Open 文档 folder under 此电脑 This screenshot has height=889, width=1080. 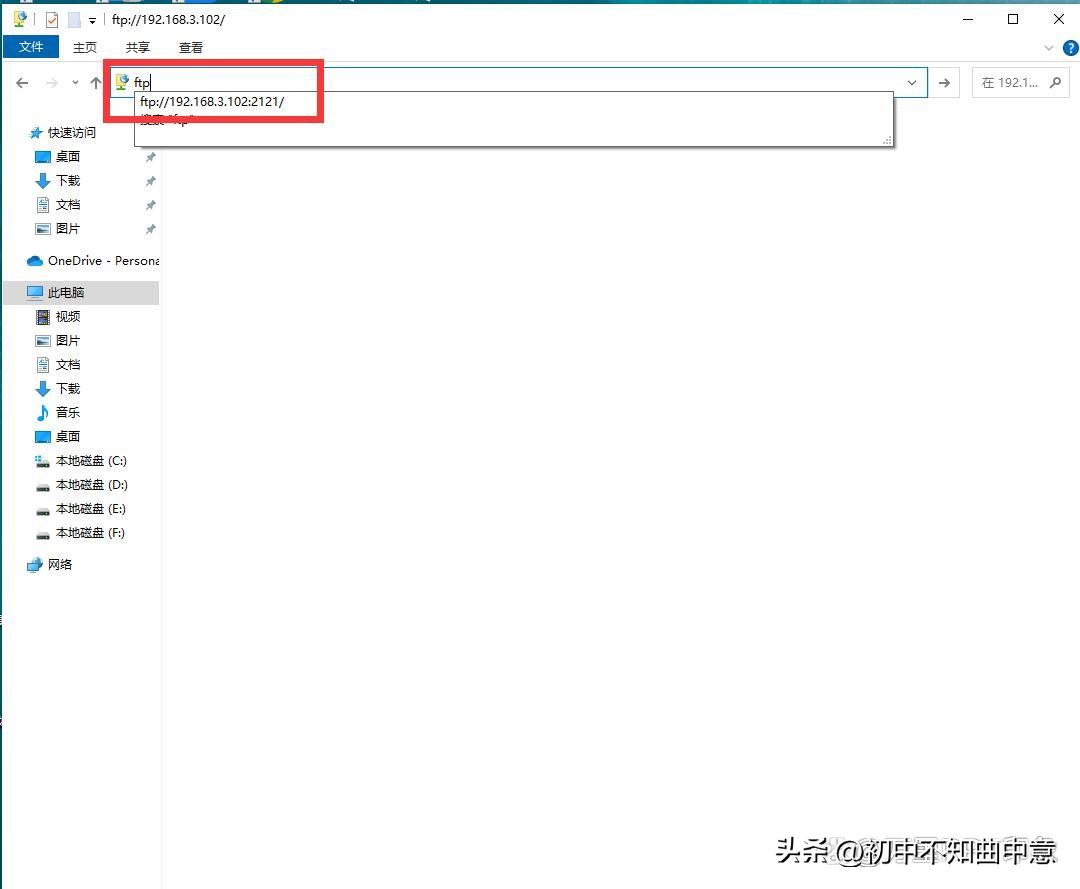tap(68, 364)
